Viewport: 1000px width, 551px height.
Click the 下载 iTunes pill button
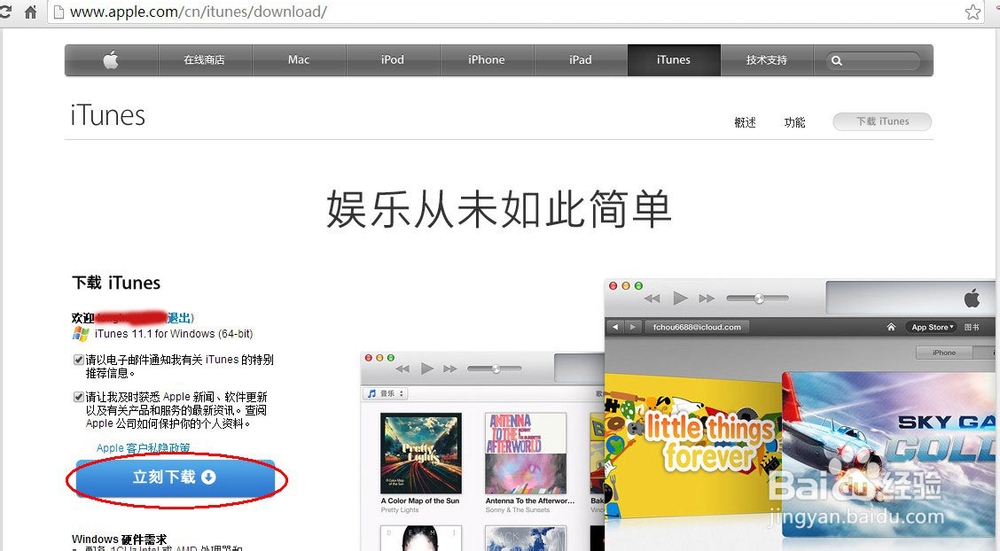[882, 121]
